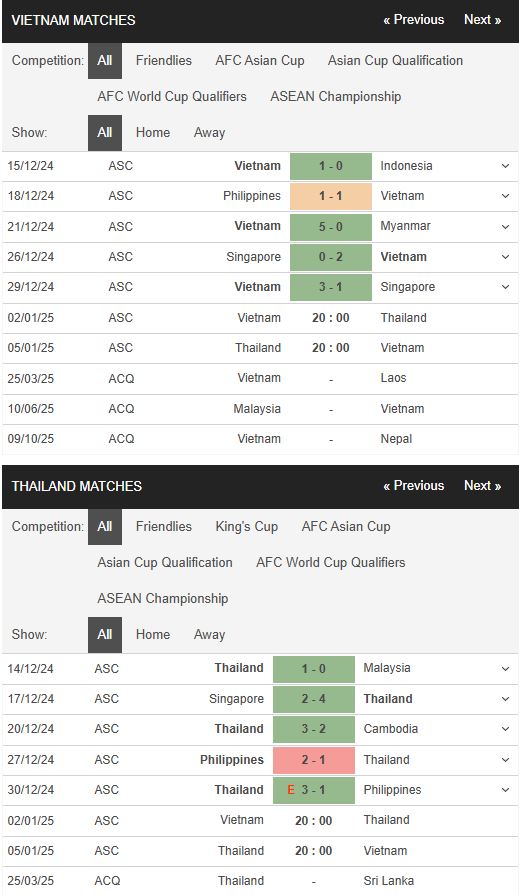This screenshot has height=895, width=521.
Task: Expand Philippines vs Vietnam 1-1 match row chevron
Action: tap(505, 196)
